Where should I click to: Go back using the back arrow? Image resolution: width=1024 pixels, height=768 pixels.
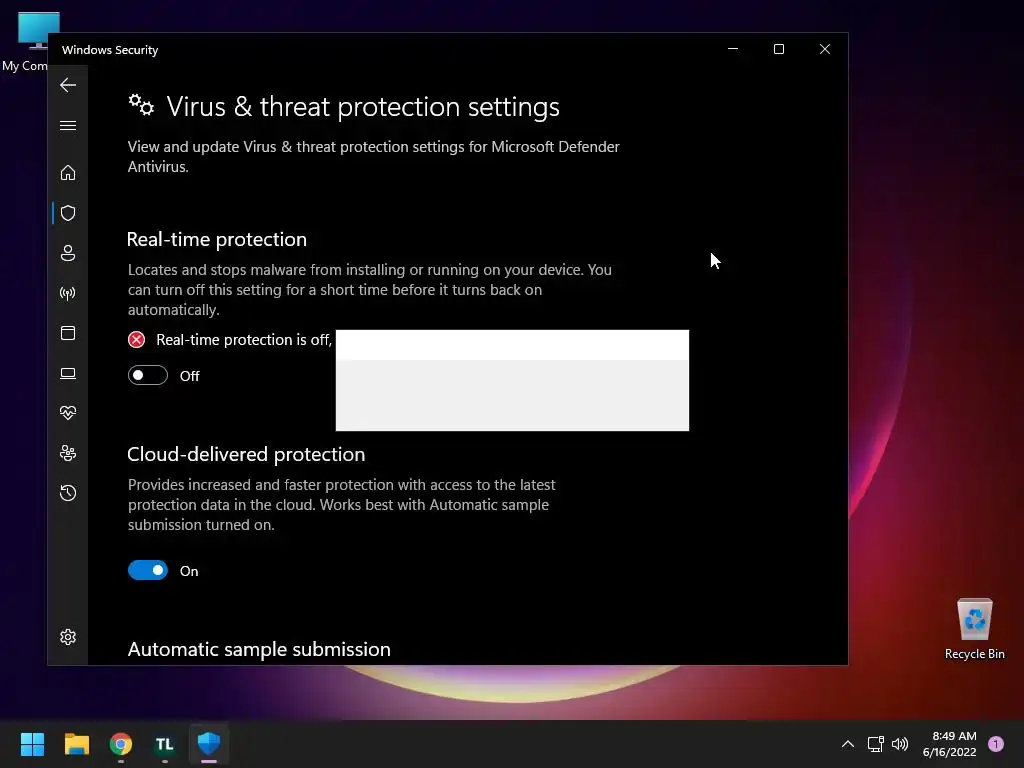click(x=68, y=85)
